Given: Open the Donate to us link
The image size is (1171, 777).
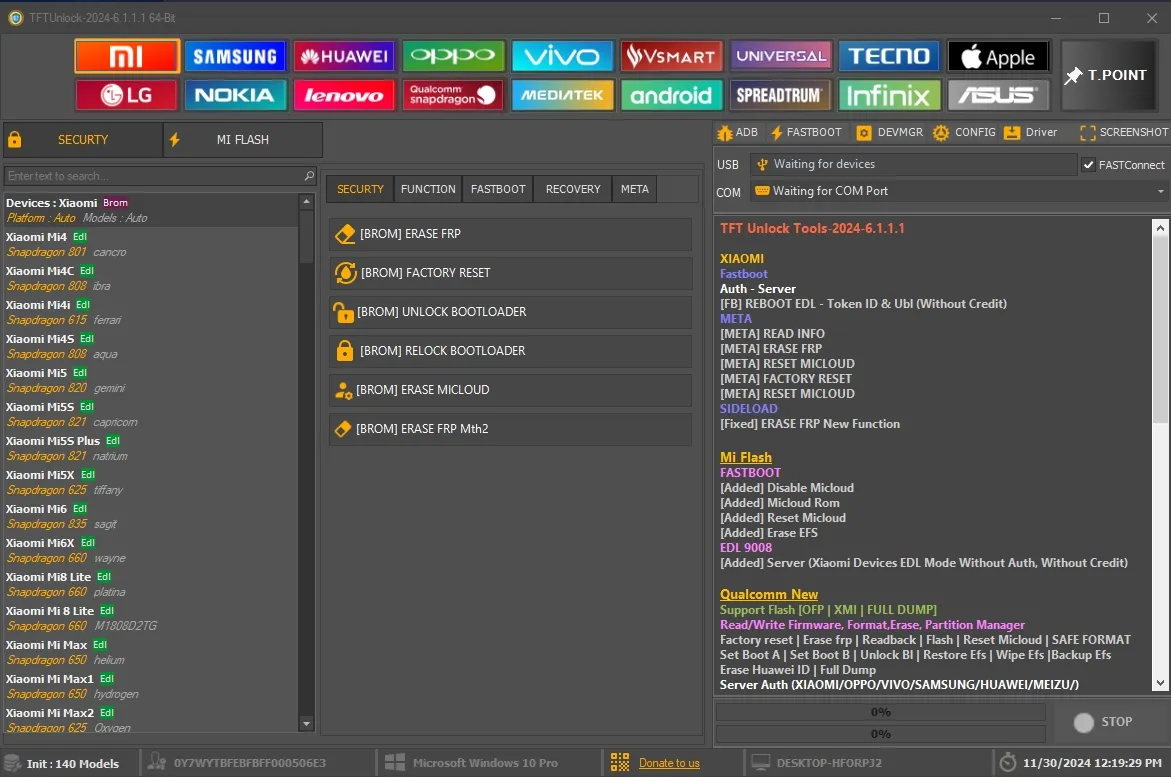Looking at the screenshot, I should [x=669, y=763].
